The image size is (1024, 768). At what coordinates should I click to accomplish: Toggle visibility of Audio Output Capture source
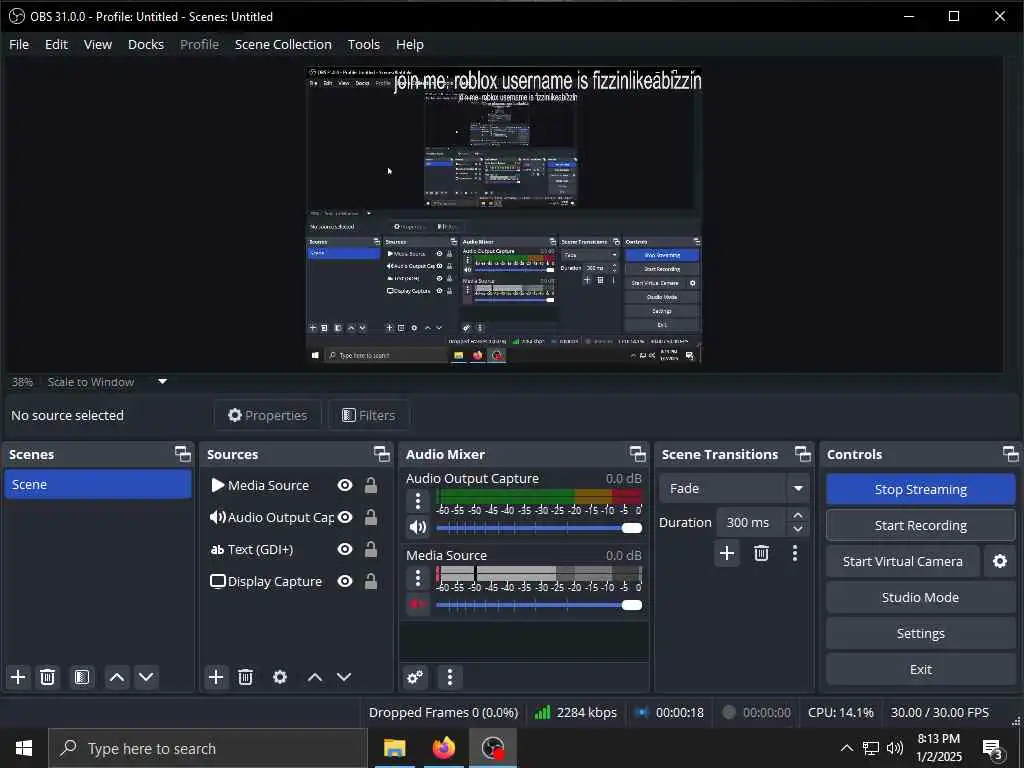(345, 517)
